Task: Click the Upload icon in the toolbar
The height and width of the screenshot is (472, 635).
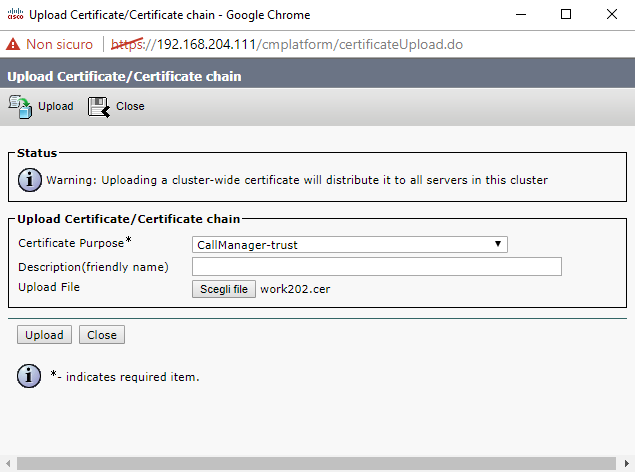Action: click(20, 105)
